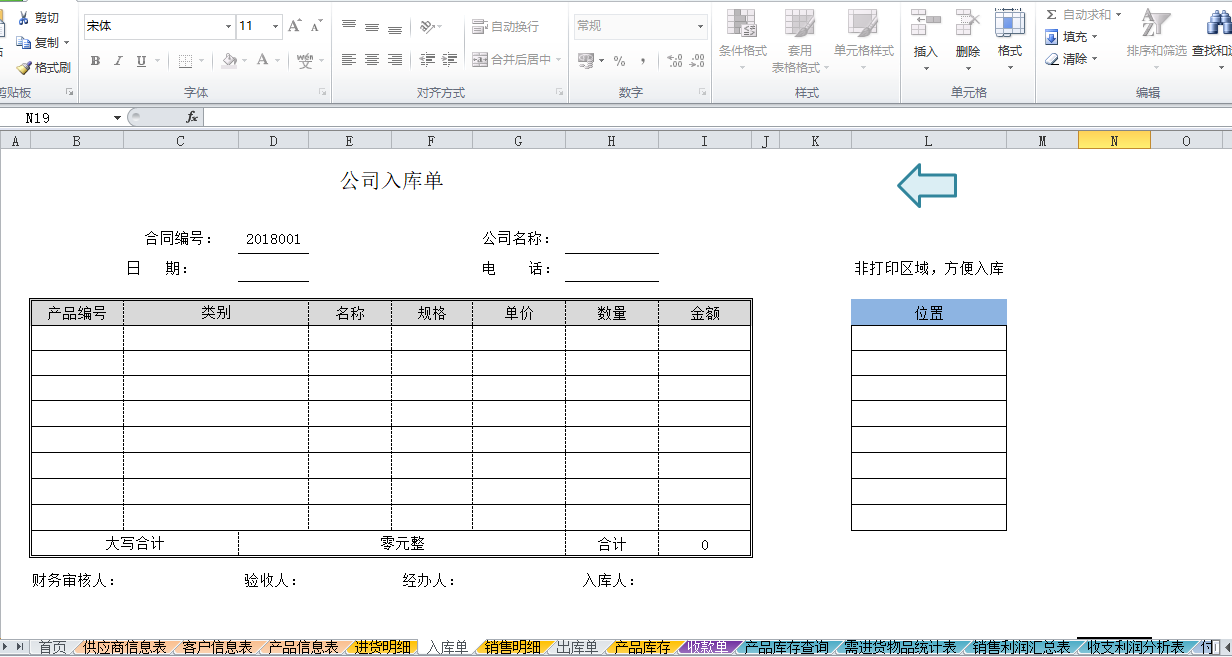Expand the font size dropdown
The width and height of the screenshot is (1232, 657).
click(x=275, y=26)
